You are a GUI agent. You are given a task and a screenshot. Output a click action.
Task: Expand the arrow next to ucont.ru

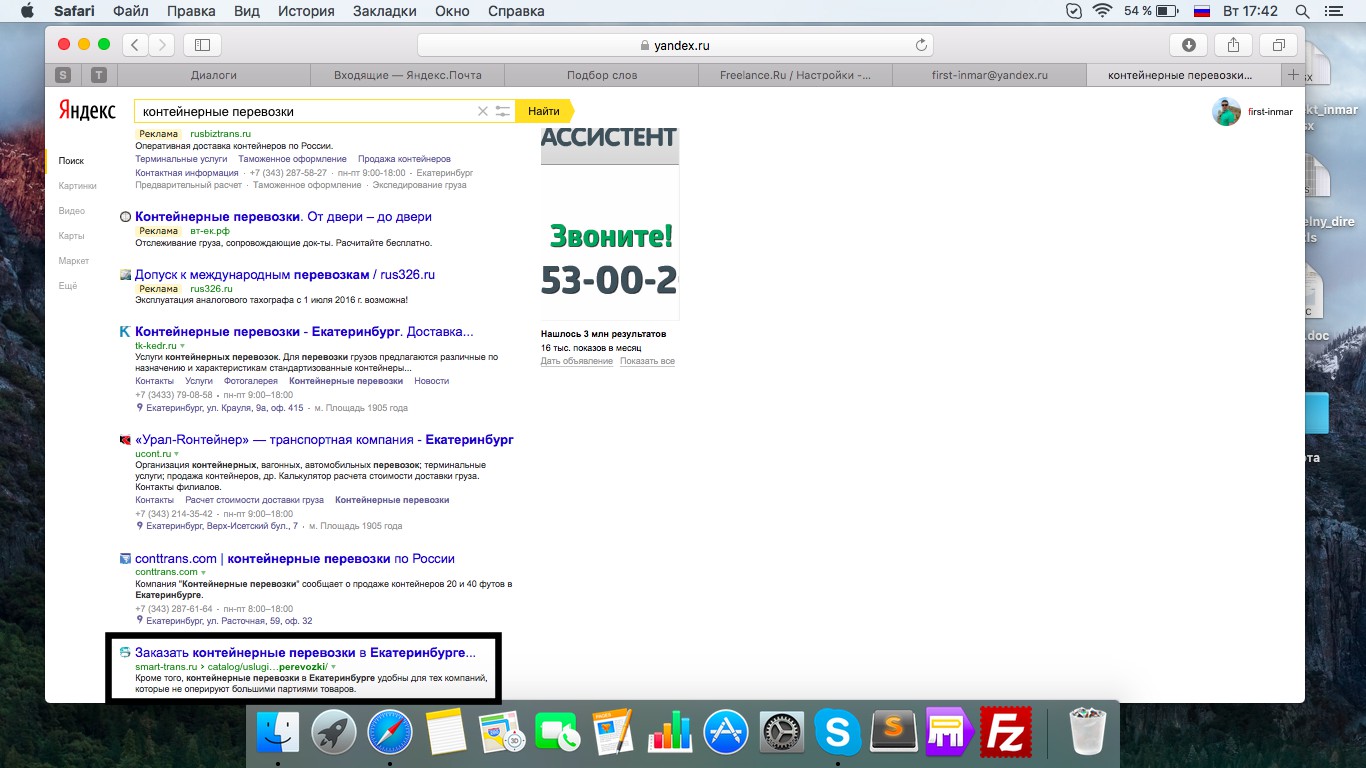[x=177, y=454]
